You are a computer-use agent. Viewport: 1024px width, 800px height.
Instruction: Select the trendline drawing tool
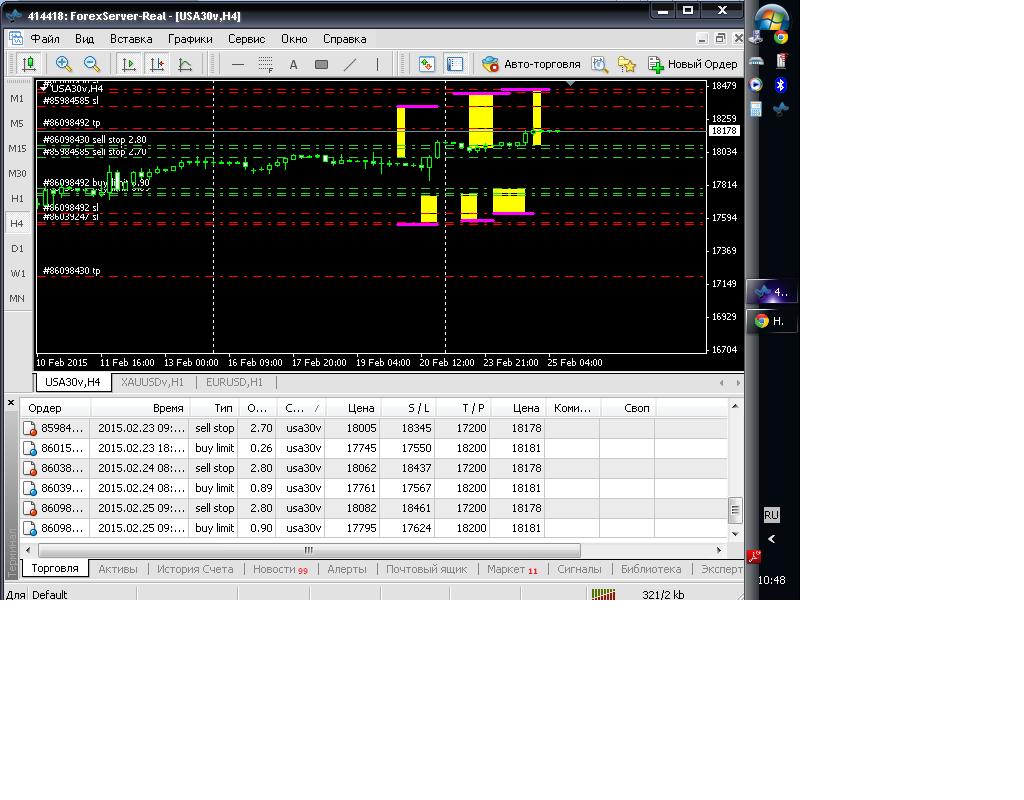(x=350, y=64)
